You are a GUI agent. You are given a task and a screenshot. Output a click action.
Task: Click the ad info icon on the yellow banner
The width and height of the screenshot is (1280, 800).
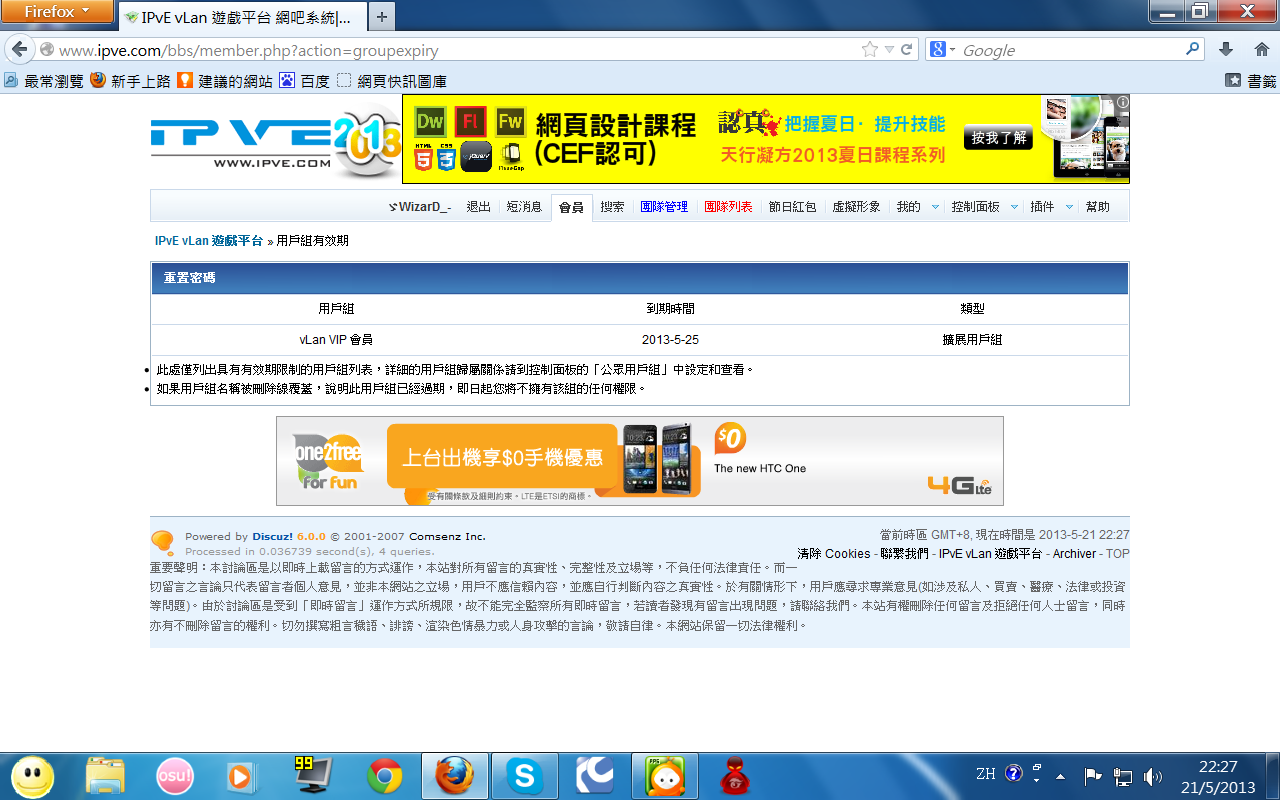(1123, 102)
